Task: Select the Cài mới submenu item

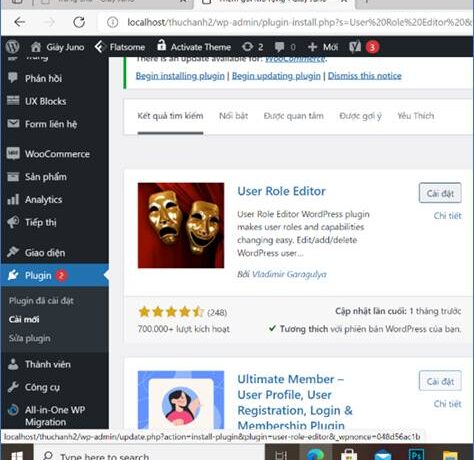Action: coord(24,319)
